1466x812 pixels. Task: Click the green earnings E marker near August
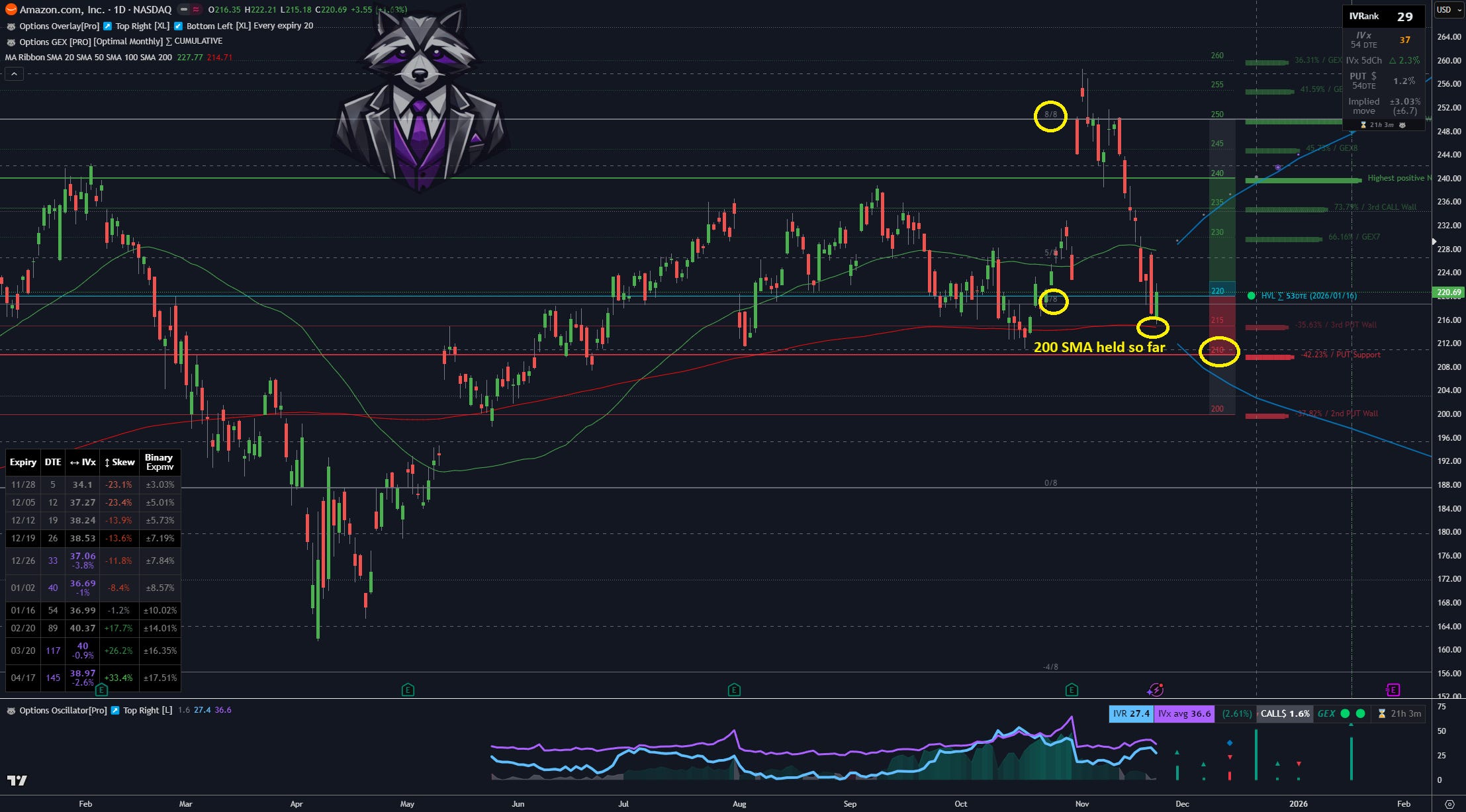tap(733, 690)
